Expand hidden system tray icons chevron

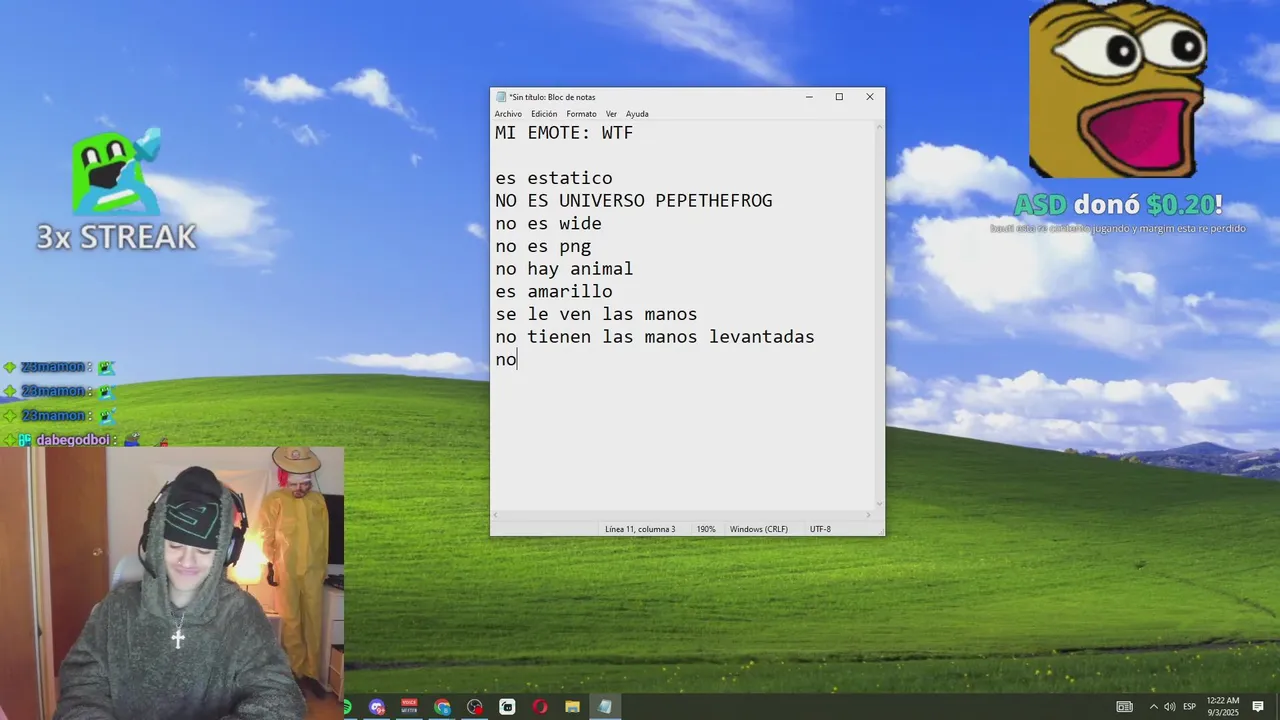[1153, 707]
